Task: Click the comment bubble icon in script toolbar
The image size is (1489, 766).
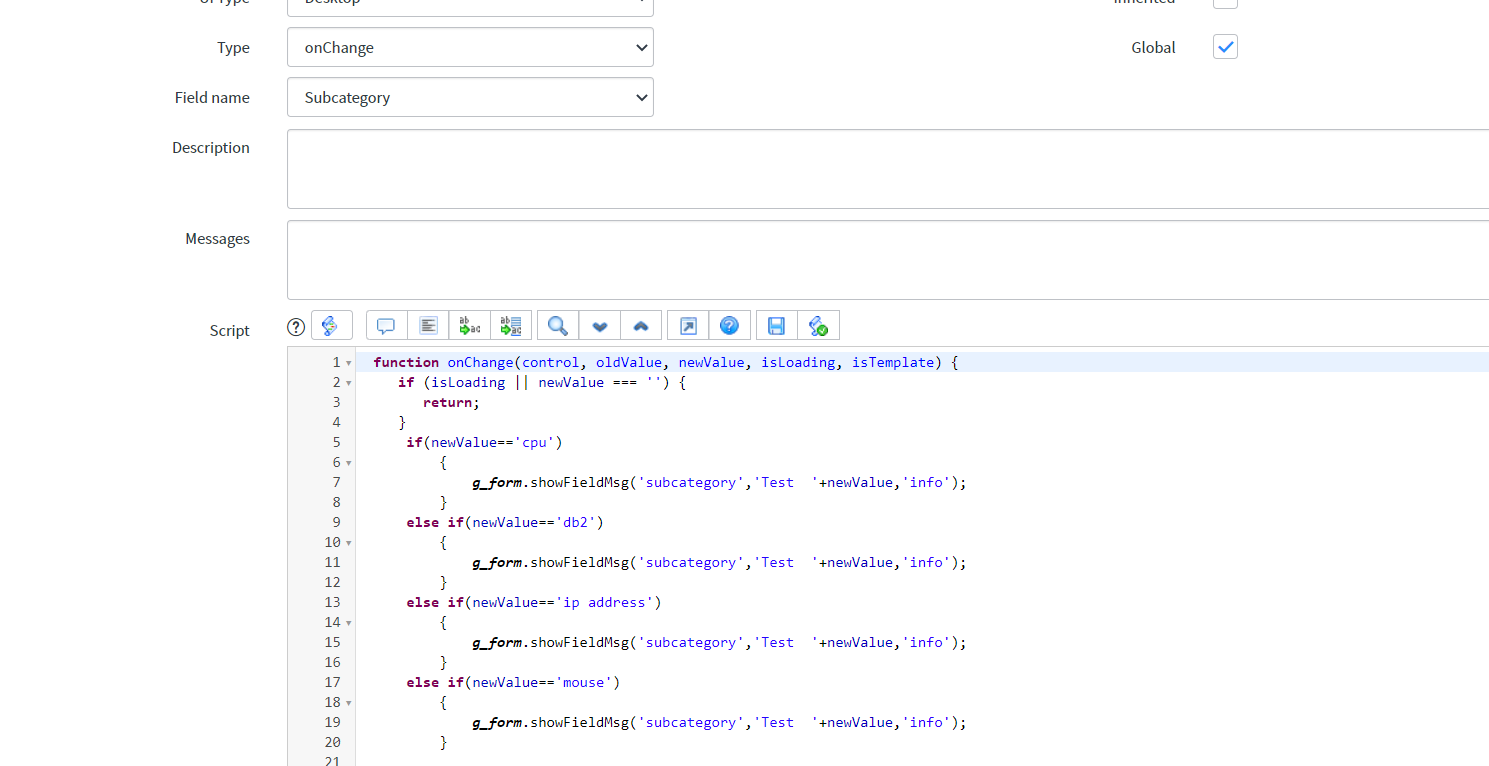Action: click(386, 326)
